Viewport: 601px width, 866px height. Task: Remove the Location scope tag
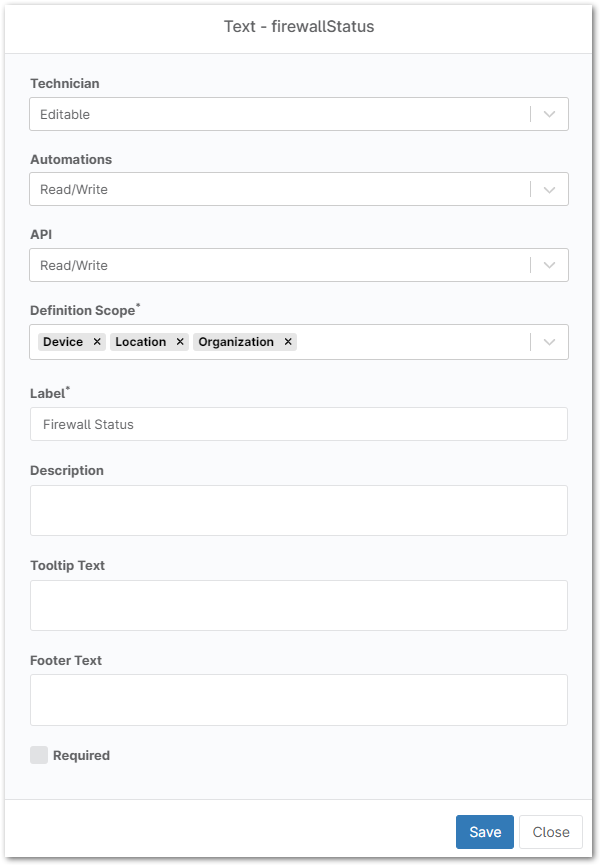(x=180, y=342)
